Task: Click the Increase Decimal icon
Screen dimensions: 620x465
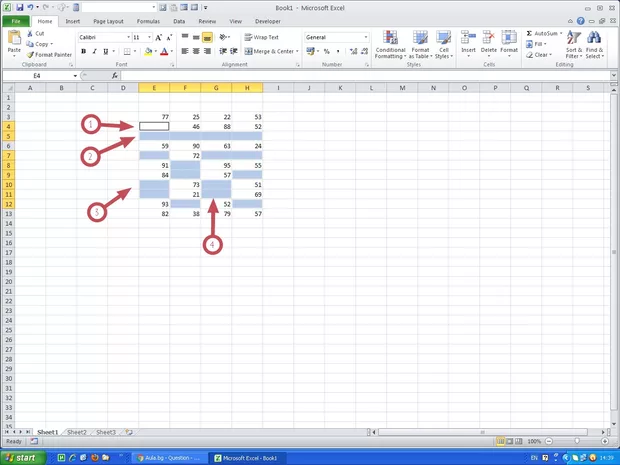Action: click(x=353, y=51)
